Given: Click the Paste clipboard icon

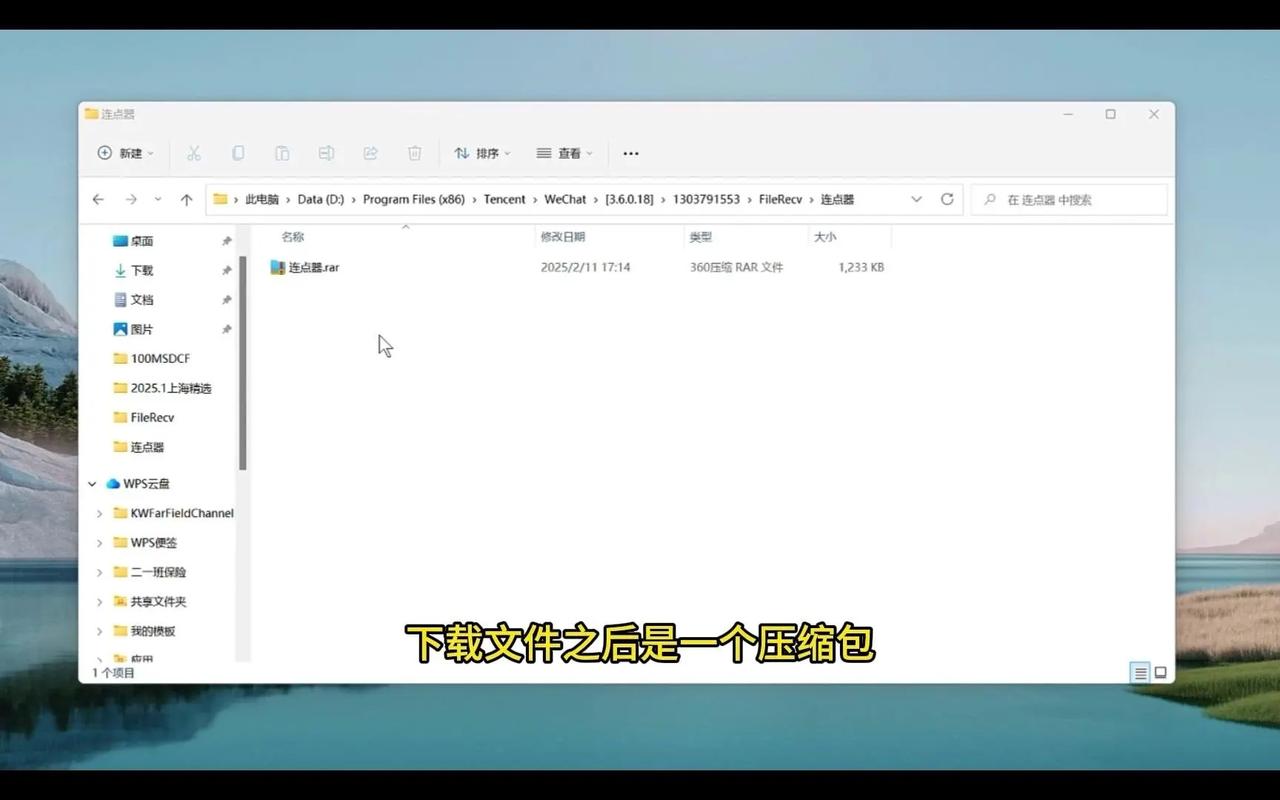Looking at the screenshot, I should (x=282, y=153).
